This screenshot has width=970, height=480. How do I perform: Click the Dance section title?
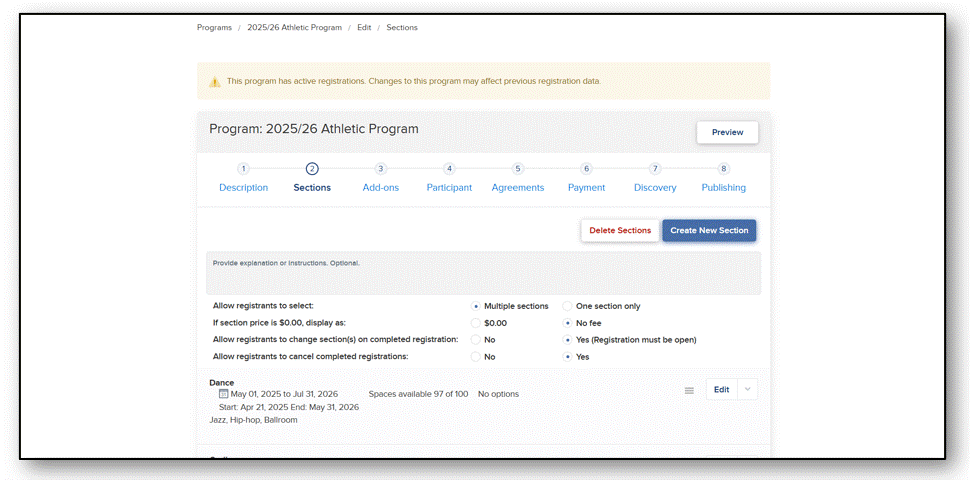(222, 383)
